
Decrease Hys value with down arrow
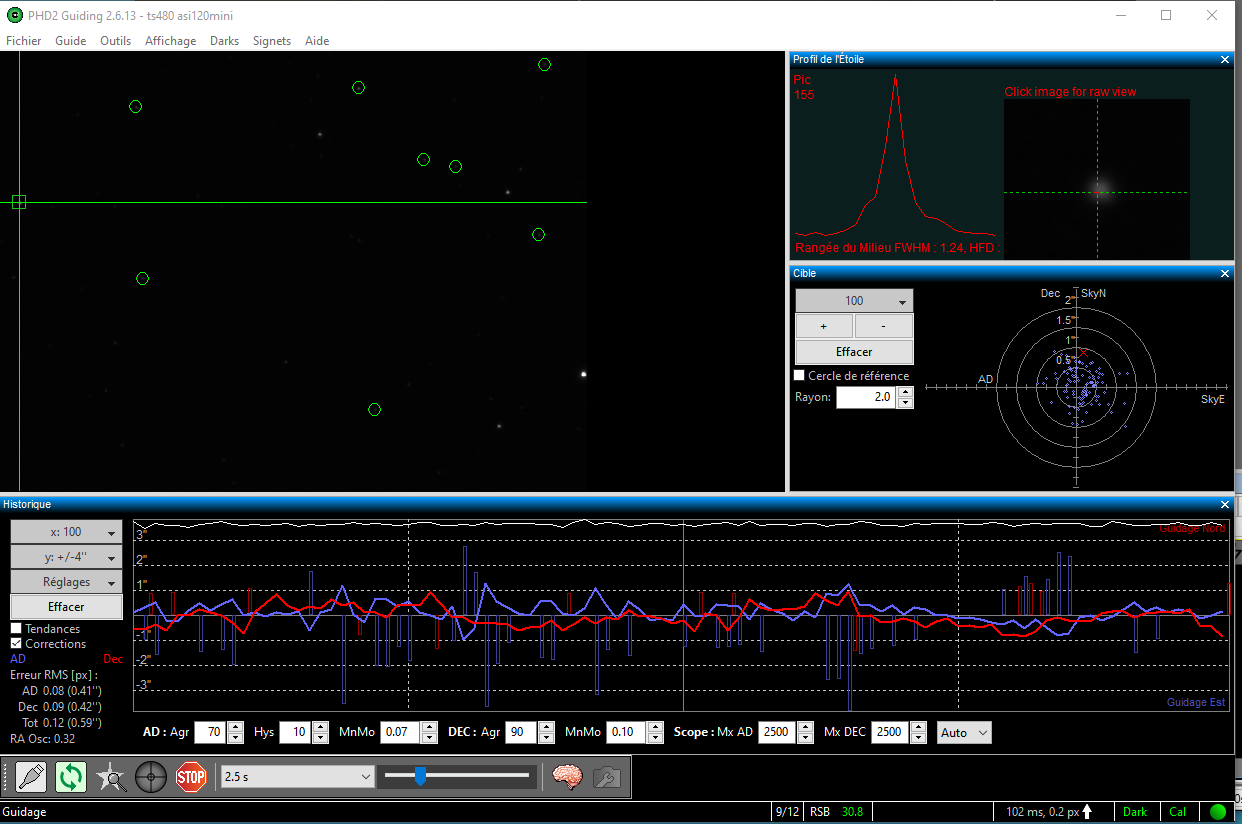[x=321, y=738]
